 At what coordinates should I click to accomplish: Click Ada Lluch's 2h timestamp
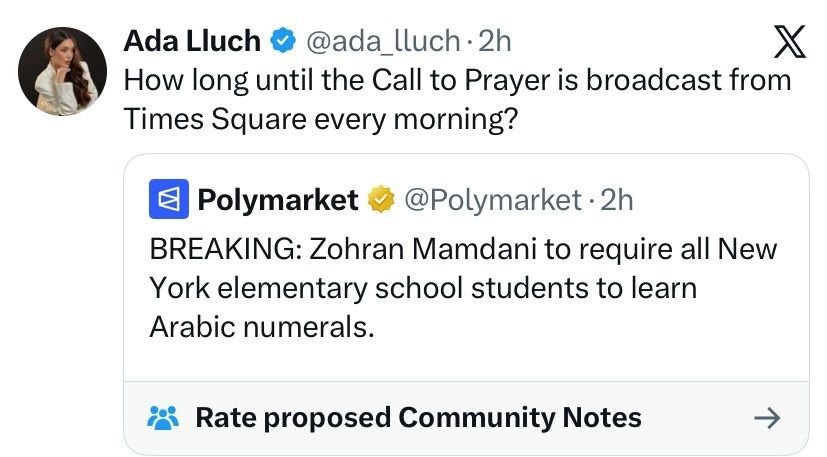point(495,41)
